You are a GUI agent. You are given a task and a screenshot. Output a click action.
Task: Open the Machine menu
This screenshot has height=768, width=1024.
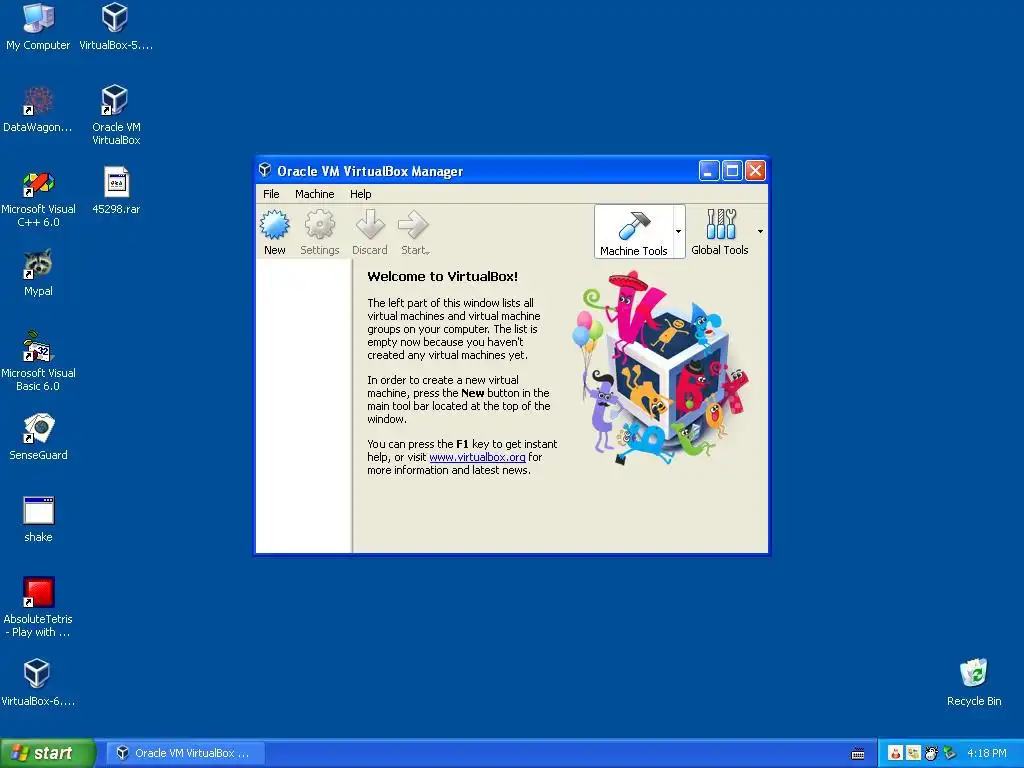click(x=314, y=194)
